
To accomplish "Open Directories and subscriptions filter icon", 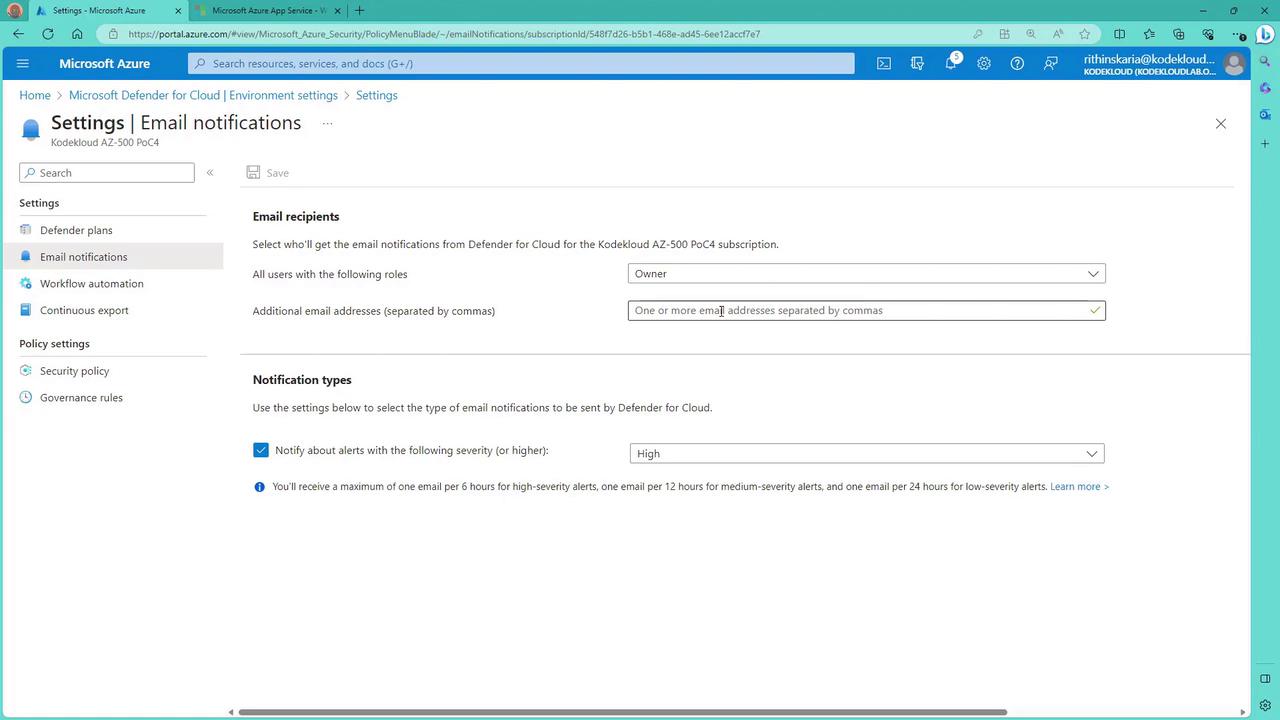I will 917,64.
